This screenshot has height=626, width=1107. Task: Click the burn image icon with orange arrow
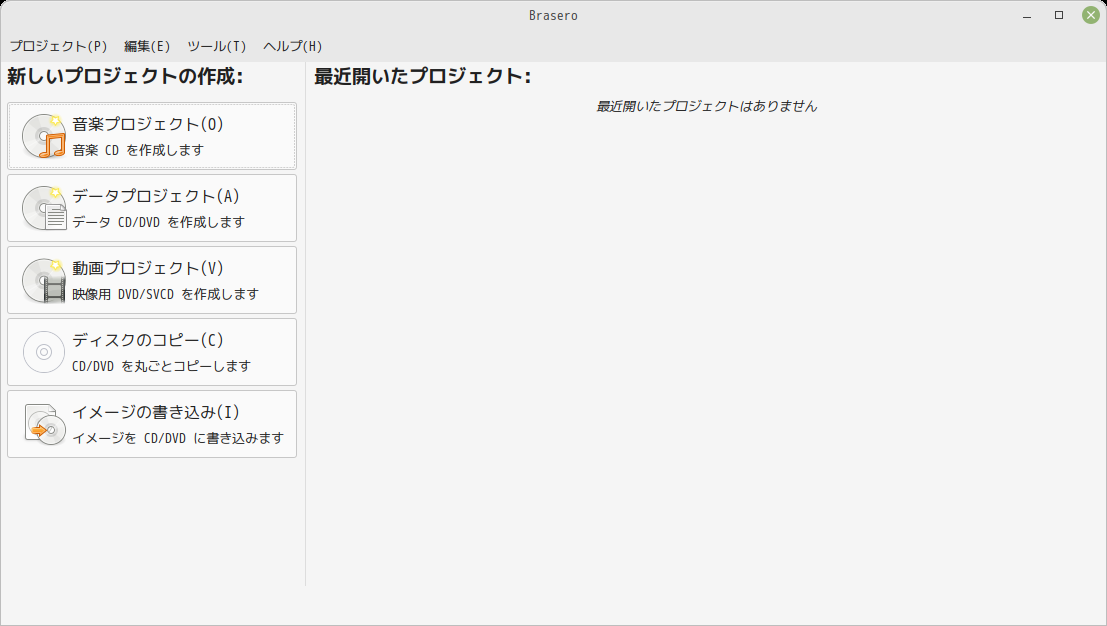click(x=44, y=424)
